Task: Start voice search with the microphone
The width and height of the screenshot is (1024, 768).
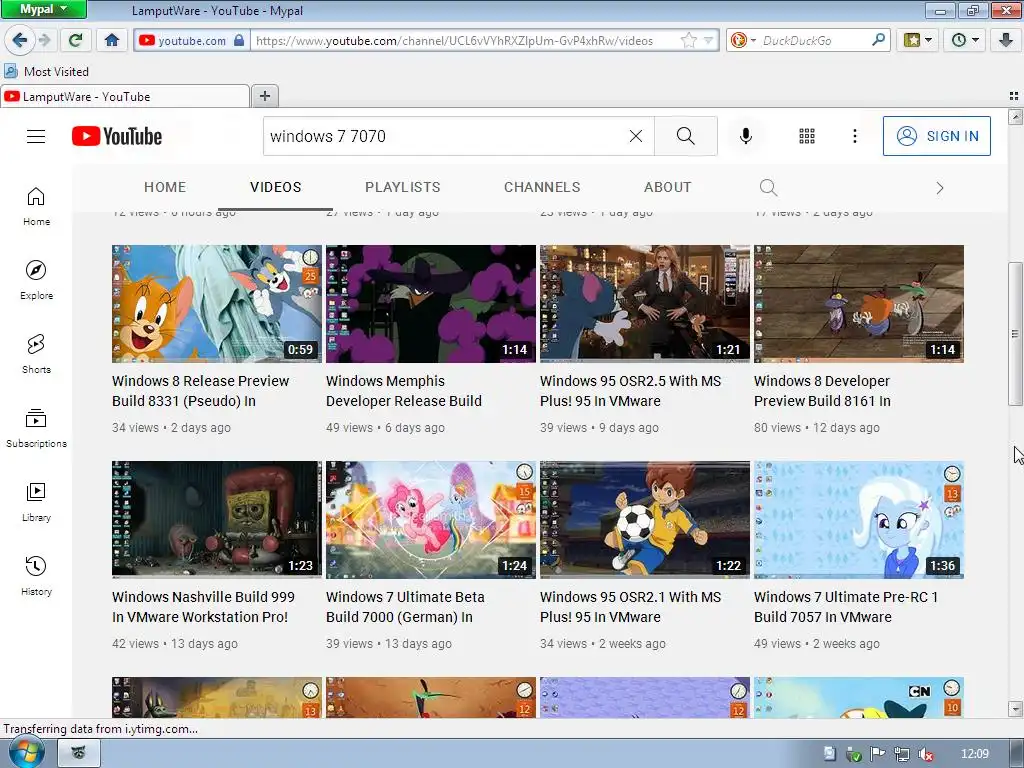Action: coord(746,136)
